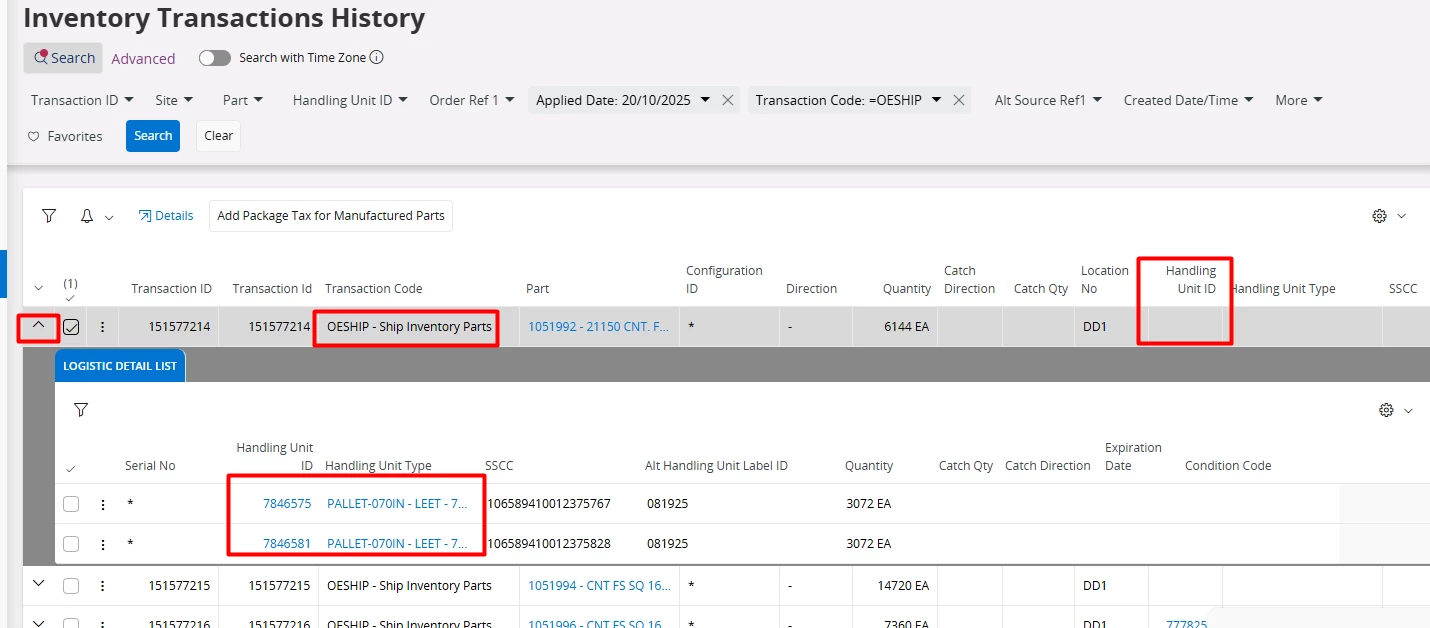Open part link 1051992 - 21150 CNT

click(599, 326)
